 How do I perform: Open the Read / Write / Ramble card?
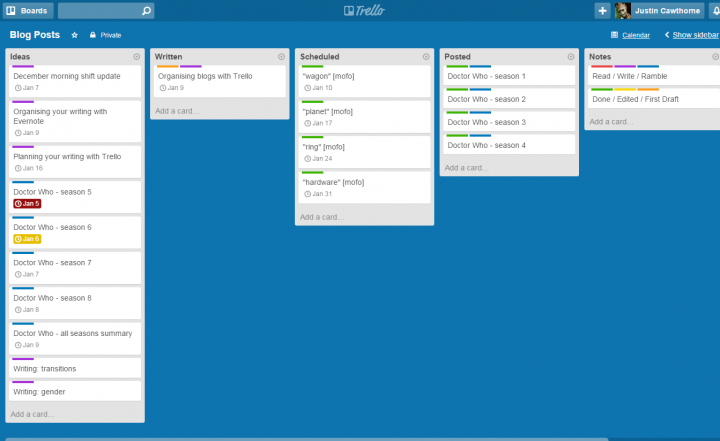(x=654, y=75)
